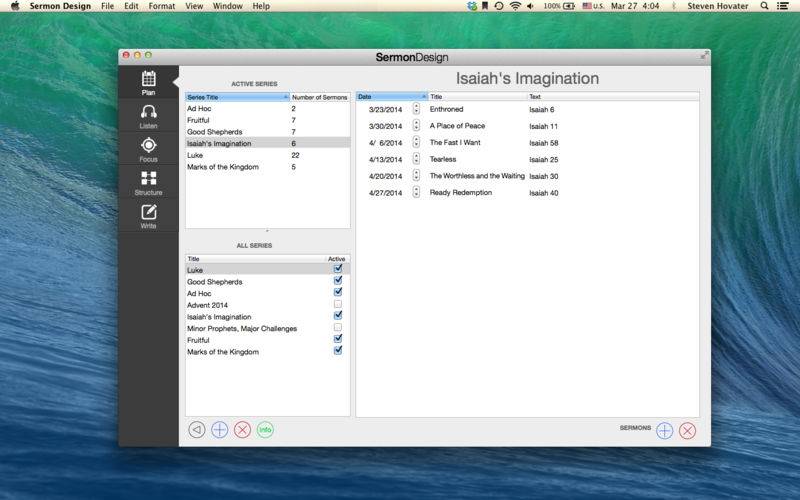
Task: Open the File menu
Action: tap(108, 6)
